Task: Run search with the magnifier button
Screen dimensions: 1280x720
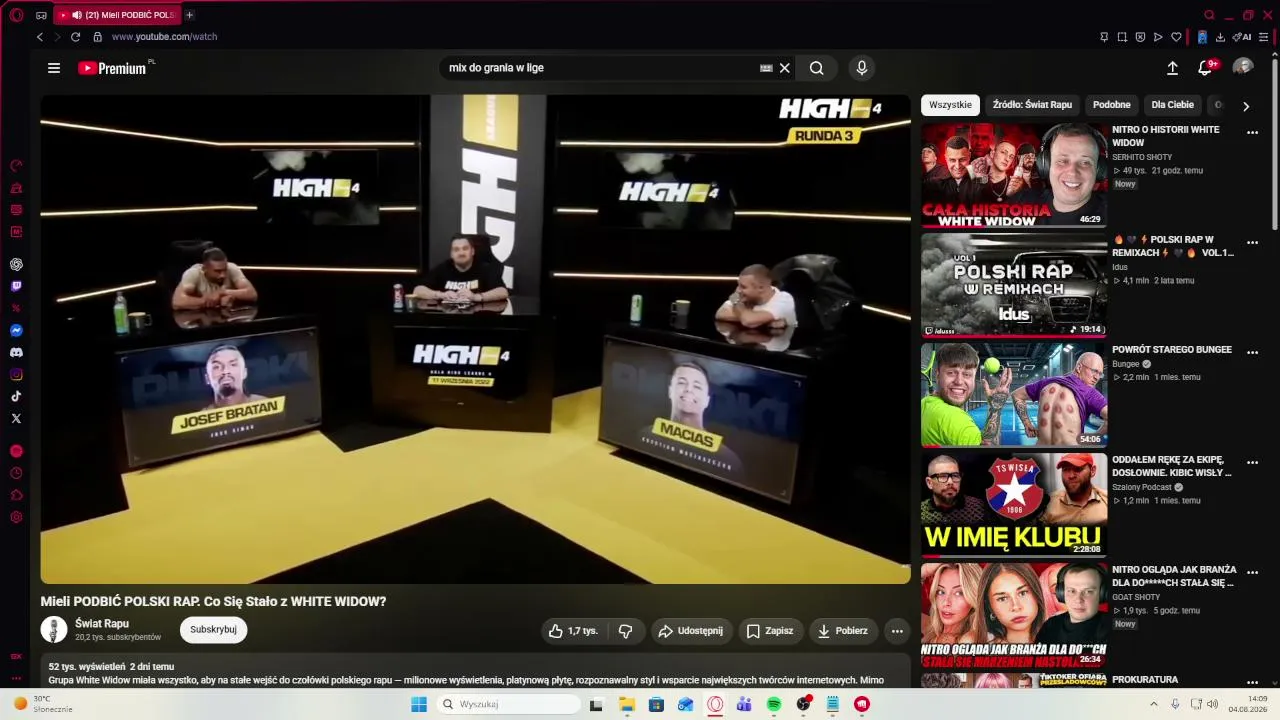Action: click(817, 68)
